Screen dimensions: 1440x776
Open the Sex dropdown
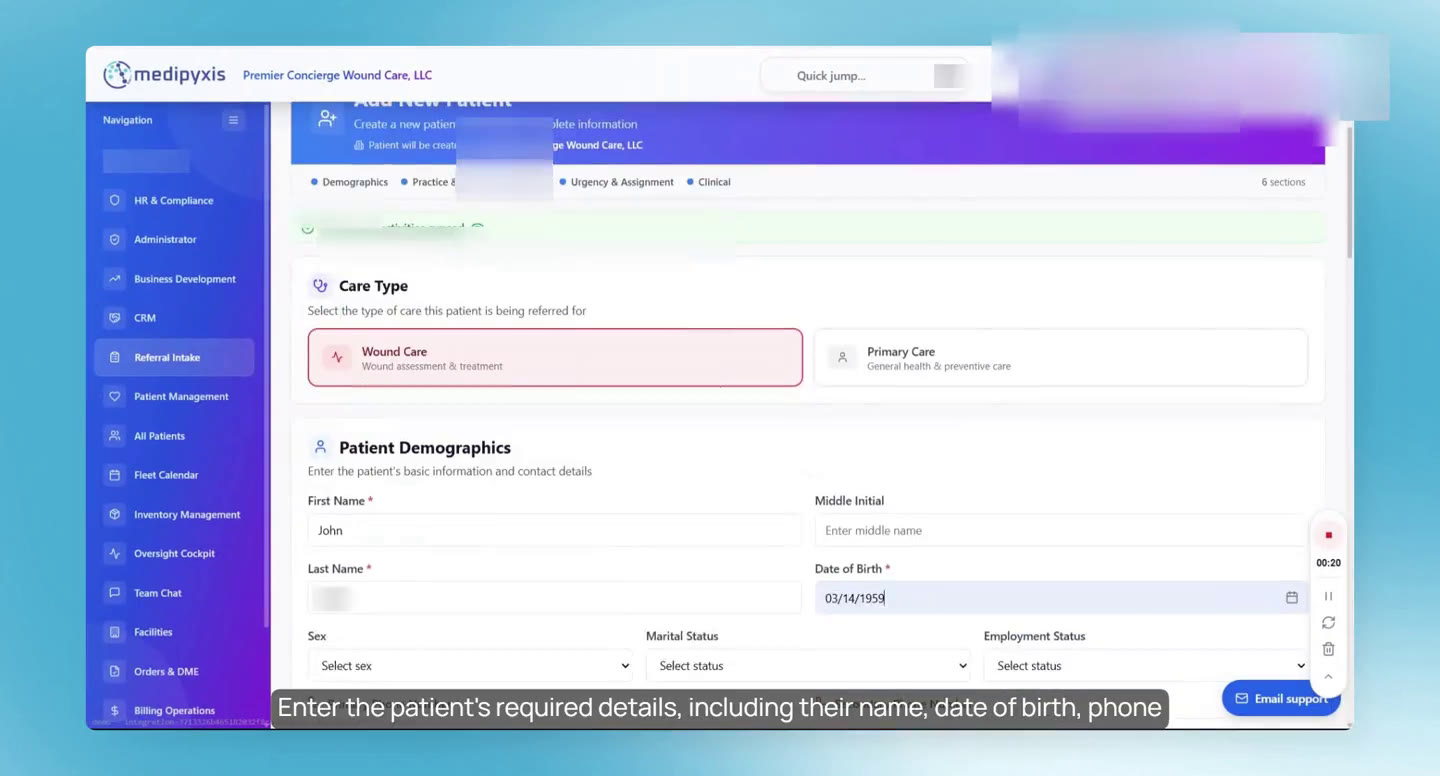(471, 666)
